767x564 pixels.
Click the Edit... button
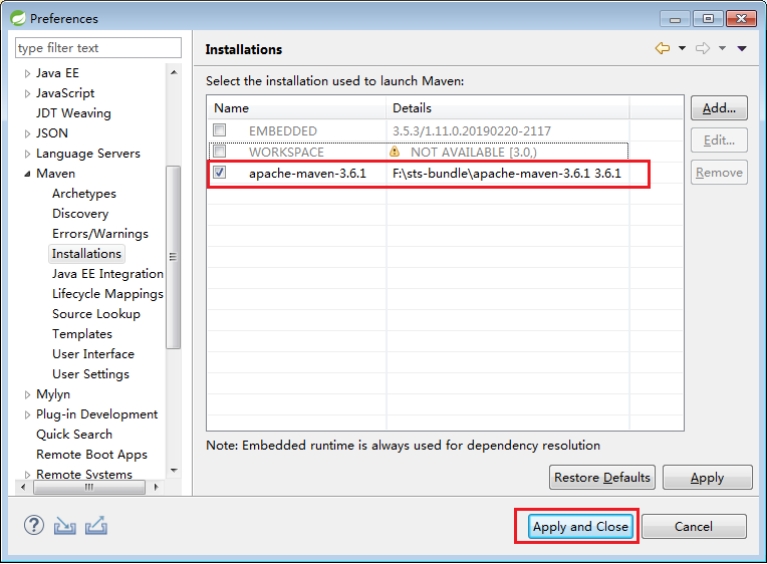point(719,140)
